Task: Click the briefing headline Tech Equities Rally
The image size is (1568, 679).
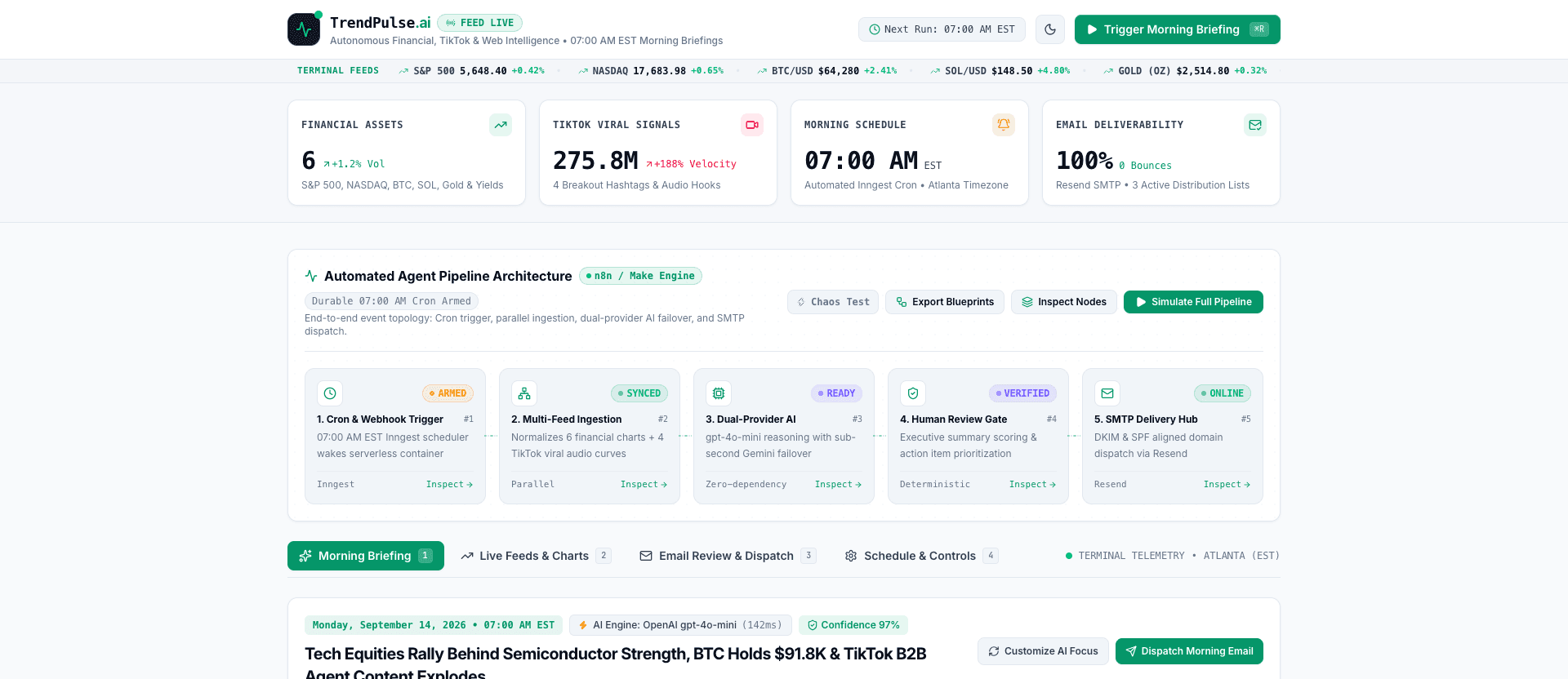Action: click(616, 663)
